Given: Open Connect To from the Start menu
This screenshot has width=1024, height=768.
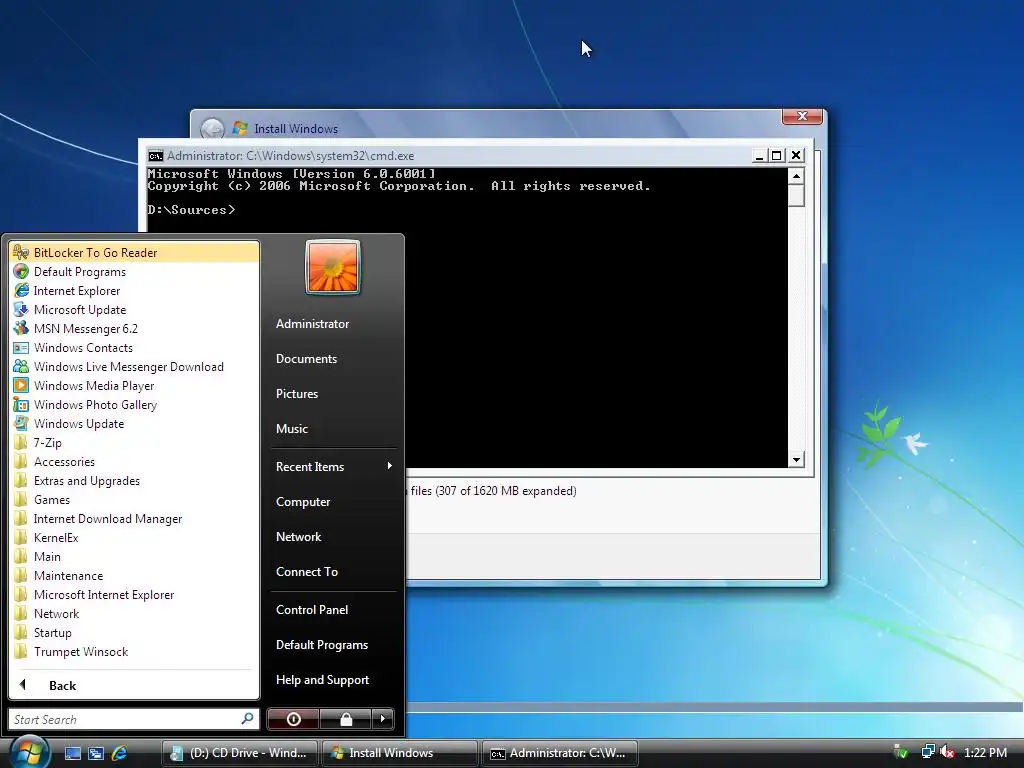Looking at the screenshot, I should coord(332,571).
